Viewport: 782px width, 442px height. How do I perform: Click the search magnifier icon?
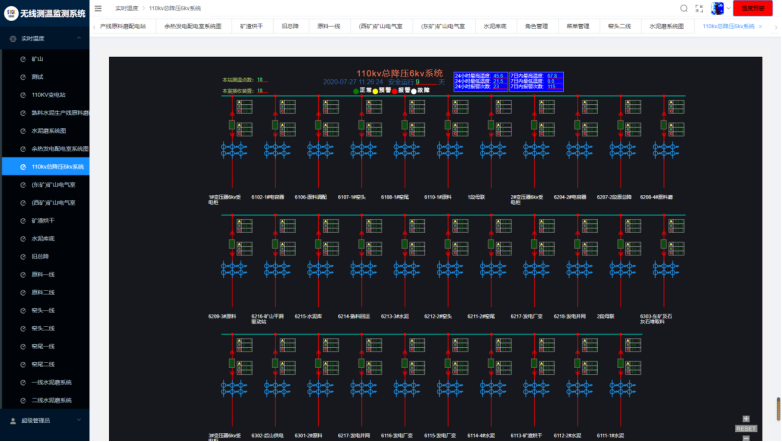pyautogui.click(x=684, y=8)
